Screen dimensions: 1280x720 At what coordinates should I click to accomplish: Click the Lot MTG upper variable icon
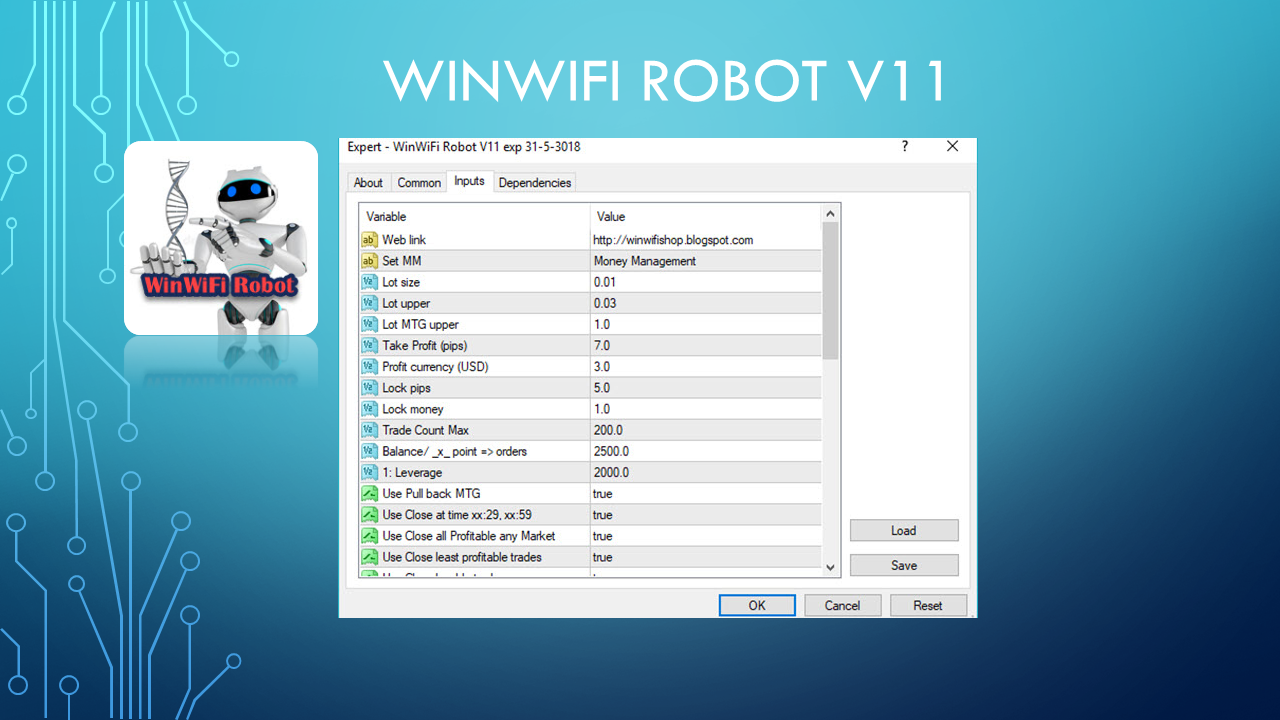[369, 324]
